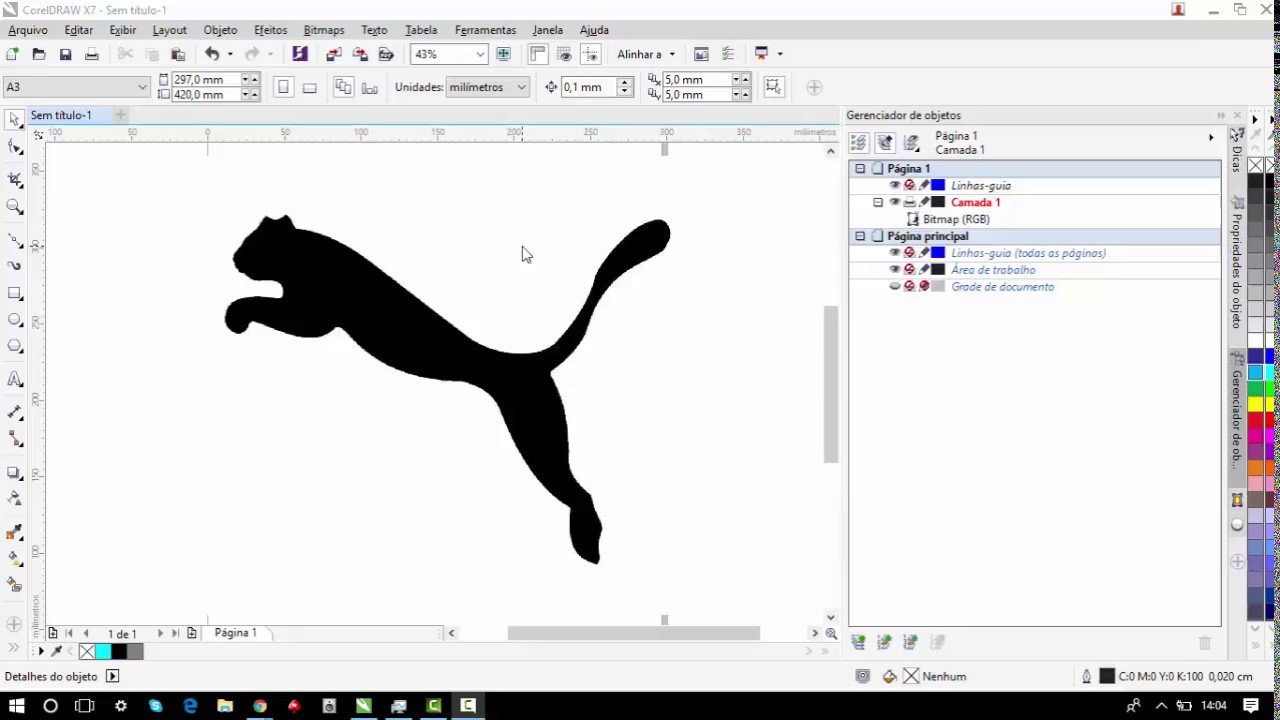Select the Zoom tool in toolbox
Screen dimensions: 1280x720
tap(15, 207)
